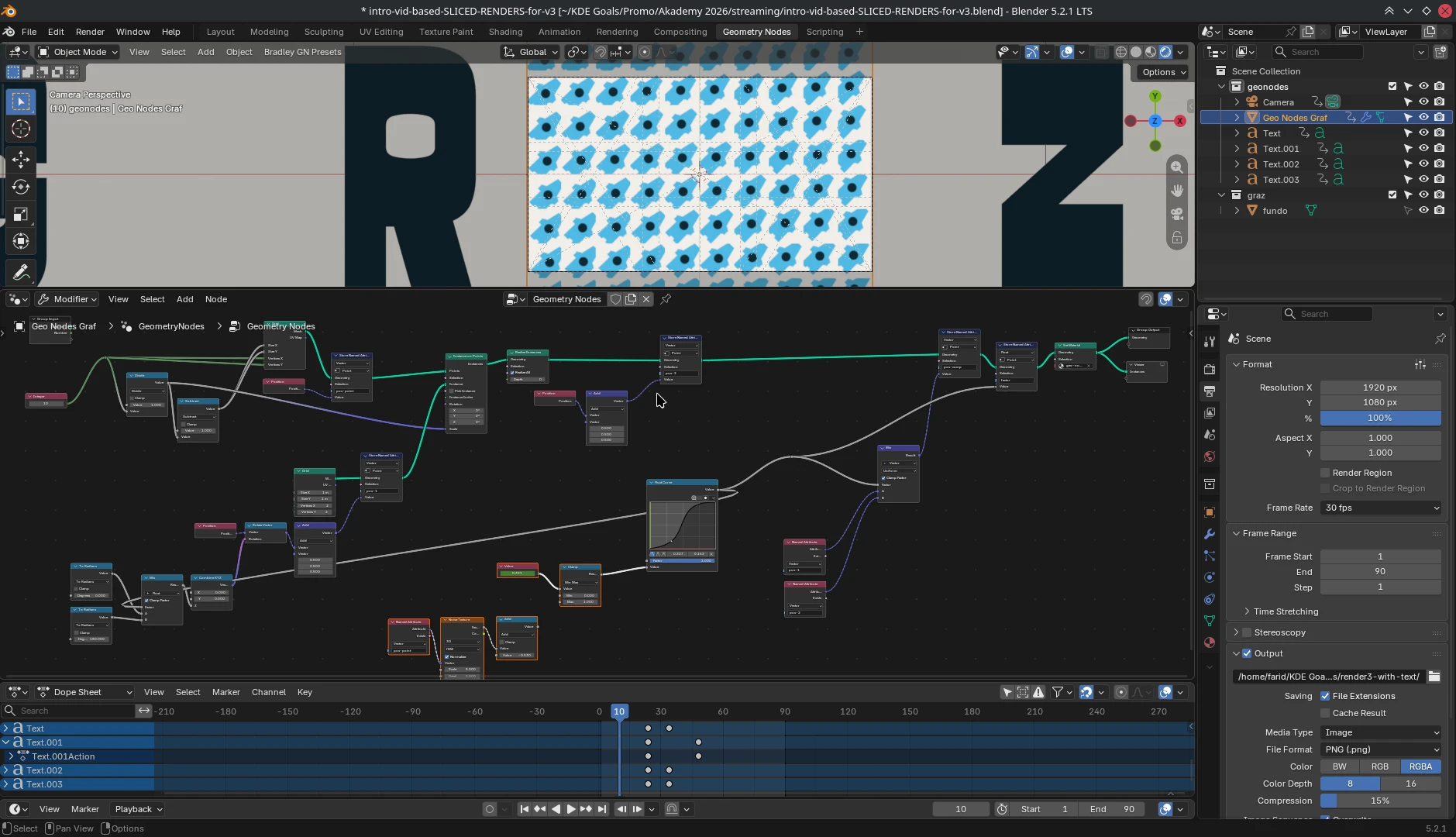Toggle camera view icon in viewport
Screen dimensions: 1456x837
(x=1177, y=214)
